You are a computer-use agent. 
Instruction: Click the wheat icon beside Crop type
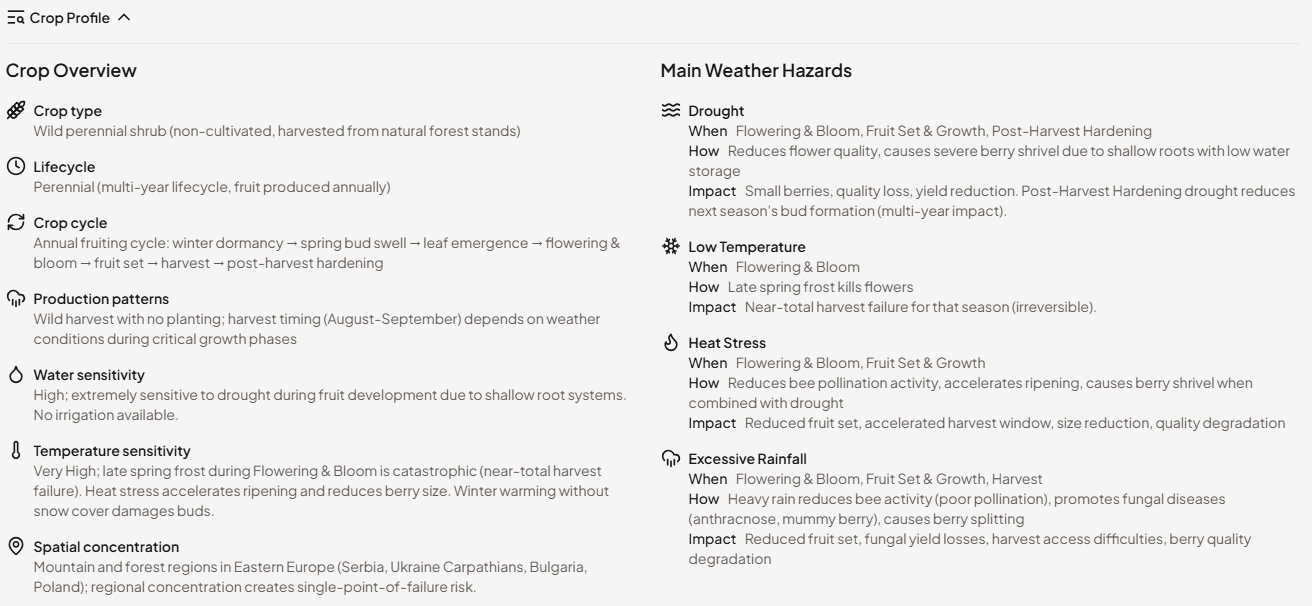pyautogui.click(x=15, y=111)
